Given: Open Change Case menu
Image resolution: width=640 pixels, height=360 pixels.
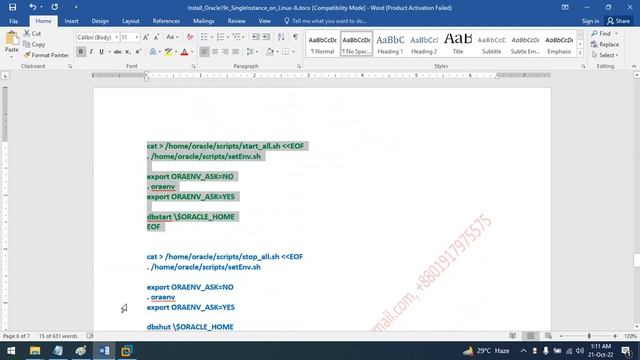Looking at the screenshot, I should [172, 37].
